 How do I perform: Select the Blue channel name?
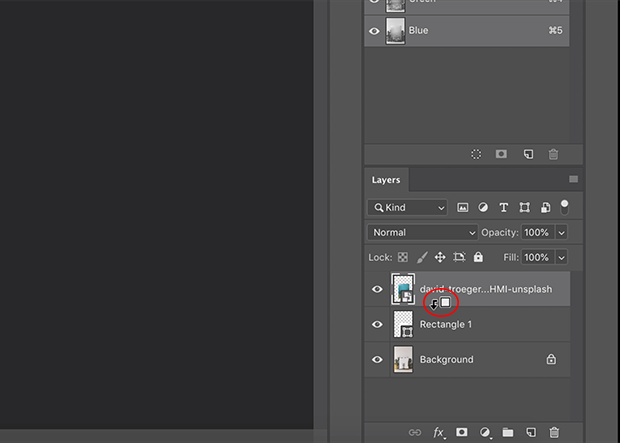coord(418,30)
